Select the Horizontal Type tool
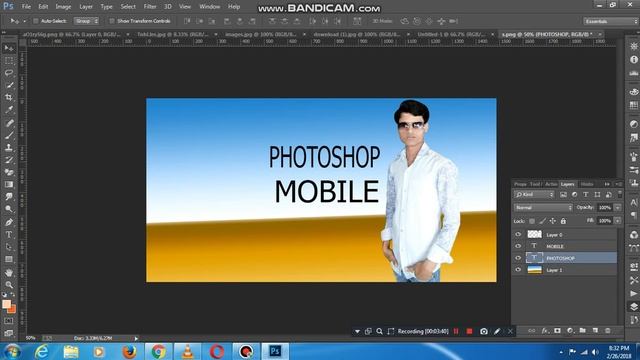Viewport: 640px width, 360px height. (x=9, y=235)
